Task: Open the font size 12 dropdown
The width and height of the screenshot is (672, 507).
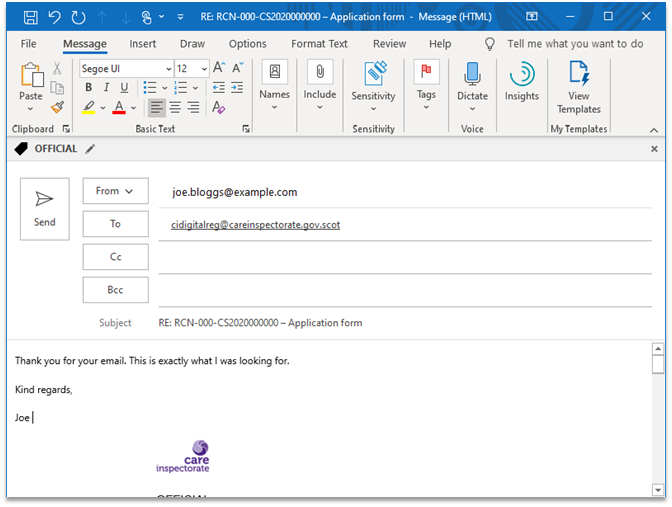Action: point(204,69)
